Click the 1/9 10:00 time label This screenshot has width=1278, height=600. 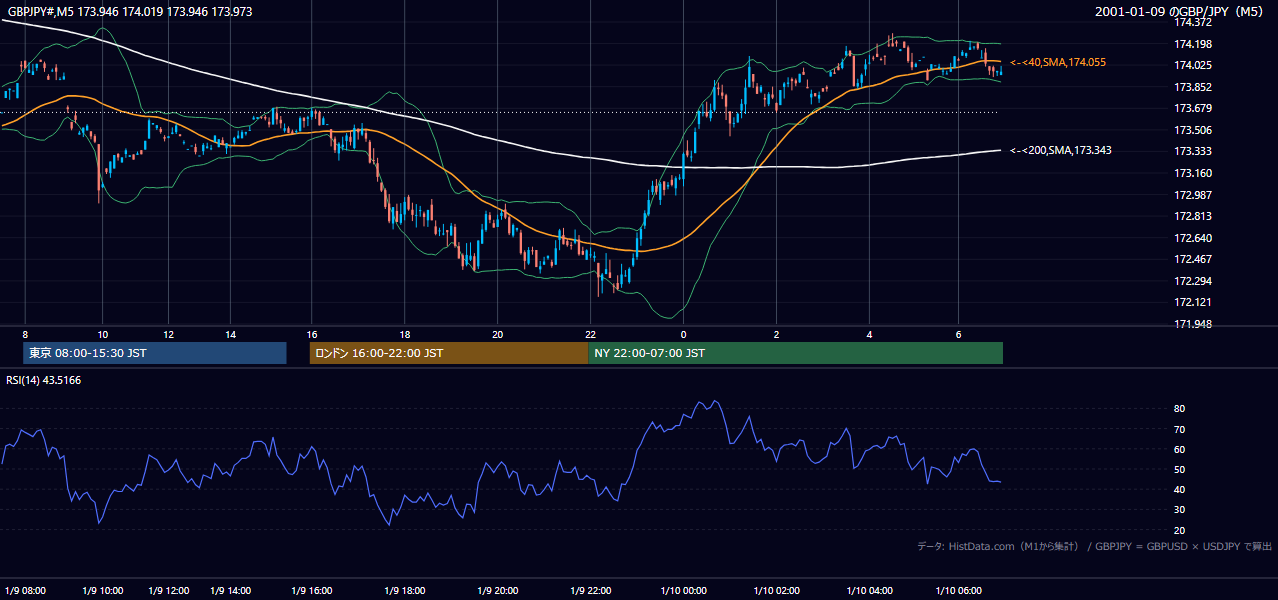[101, 590]
